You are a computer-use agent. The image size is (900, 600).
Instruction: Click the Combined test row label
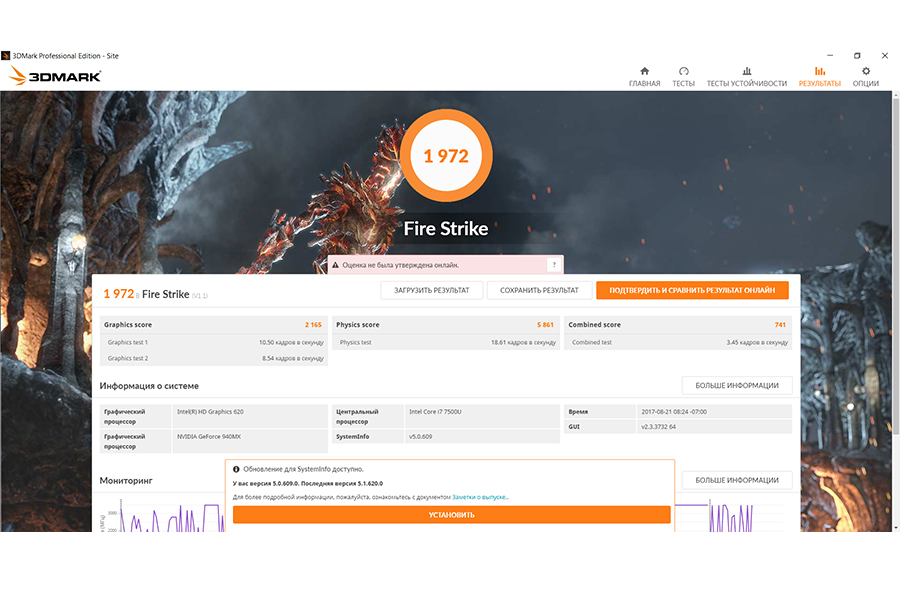(x=592, y=342)
